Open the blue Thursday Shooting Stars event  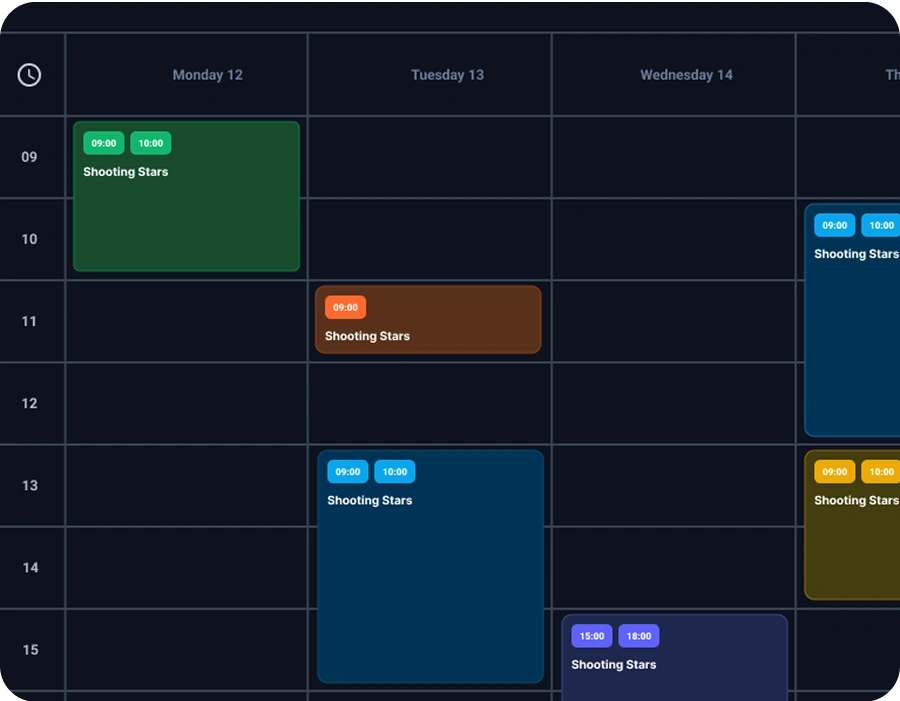[x=852, y=320]
